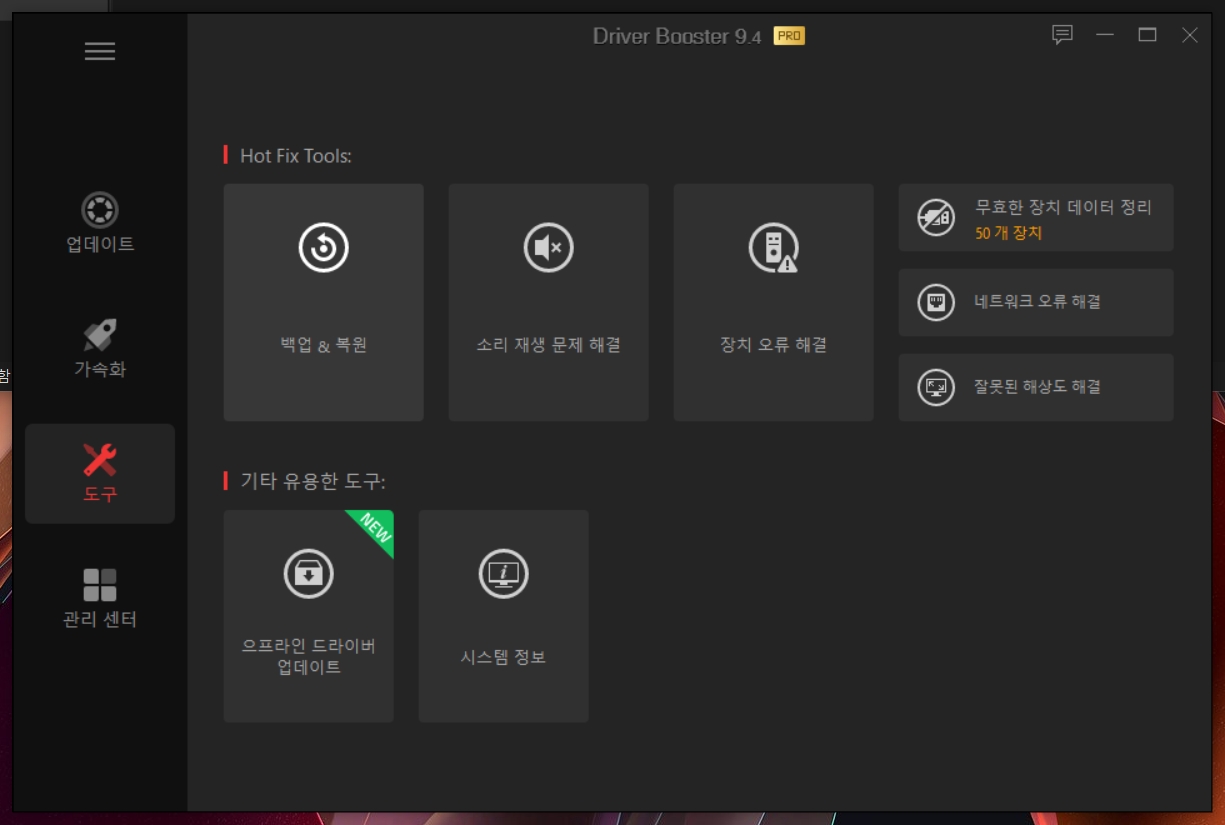The height and width of the screenshot is (825, 1225).
Task: Click the invalid device data cleanup icon
Action: 936,217
